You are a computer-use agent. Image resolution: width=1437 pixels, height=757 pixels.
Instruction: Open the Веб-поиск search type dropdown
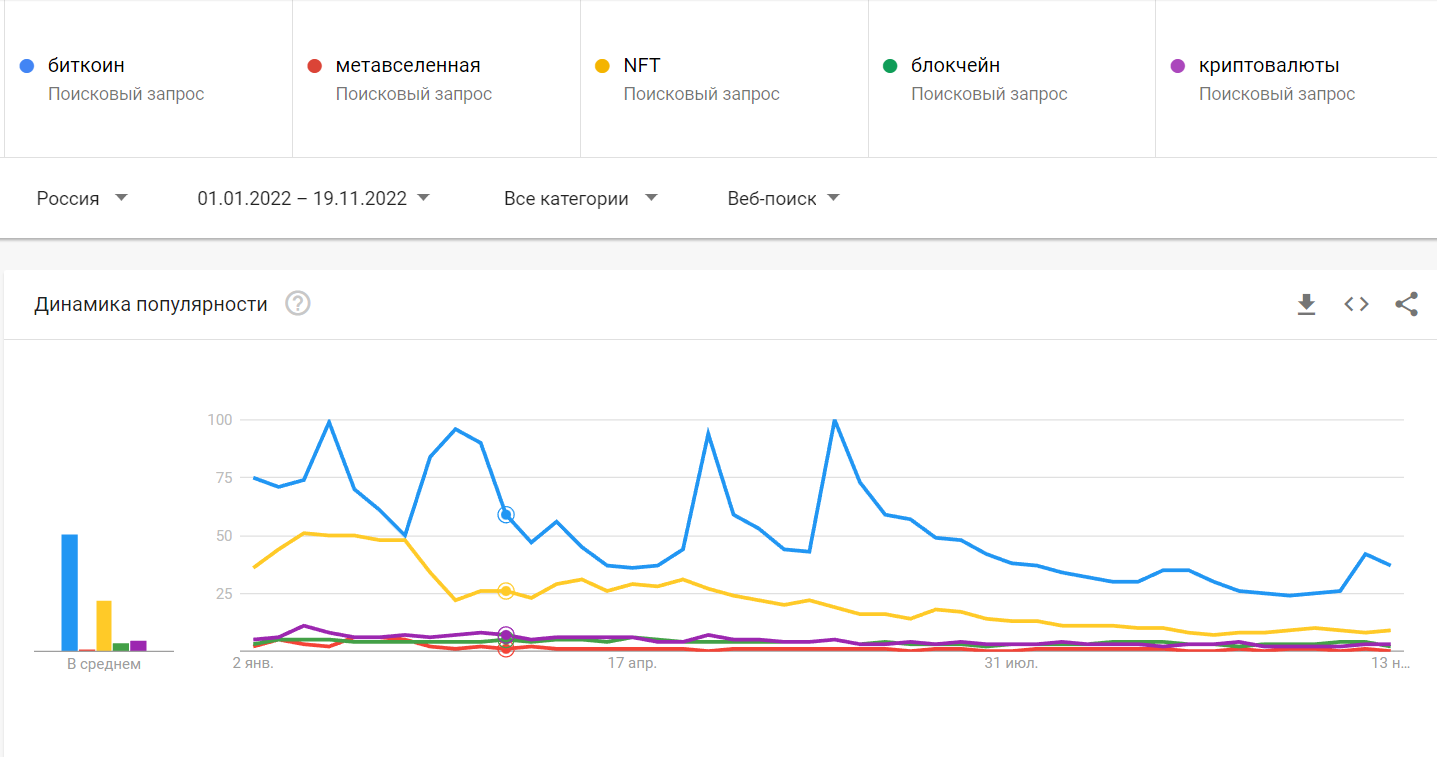pos(783,198)
